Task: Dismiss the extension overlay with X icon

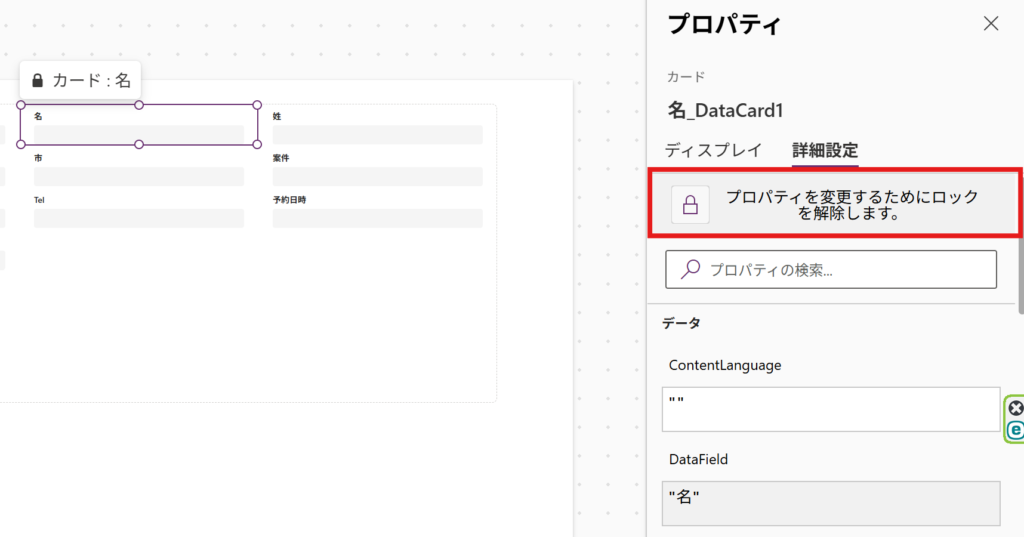Action: click(x=1016, y=408)
